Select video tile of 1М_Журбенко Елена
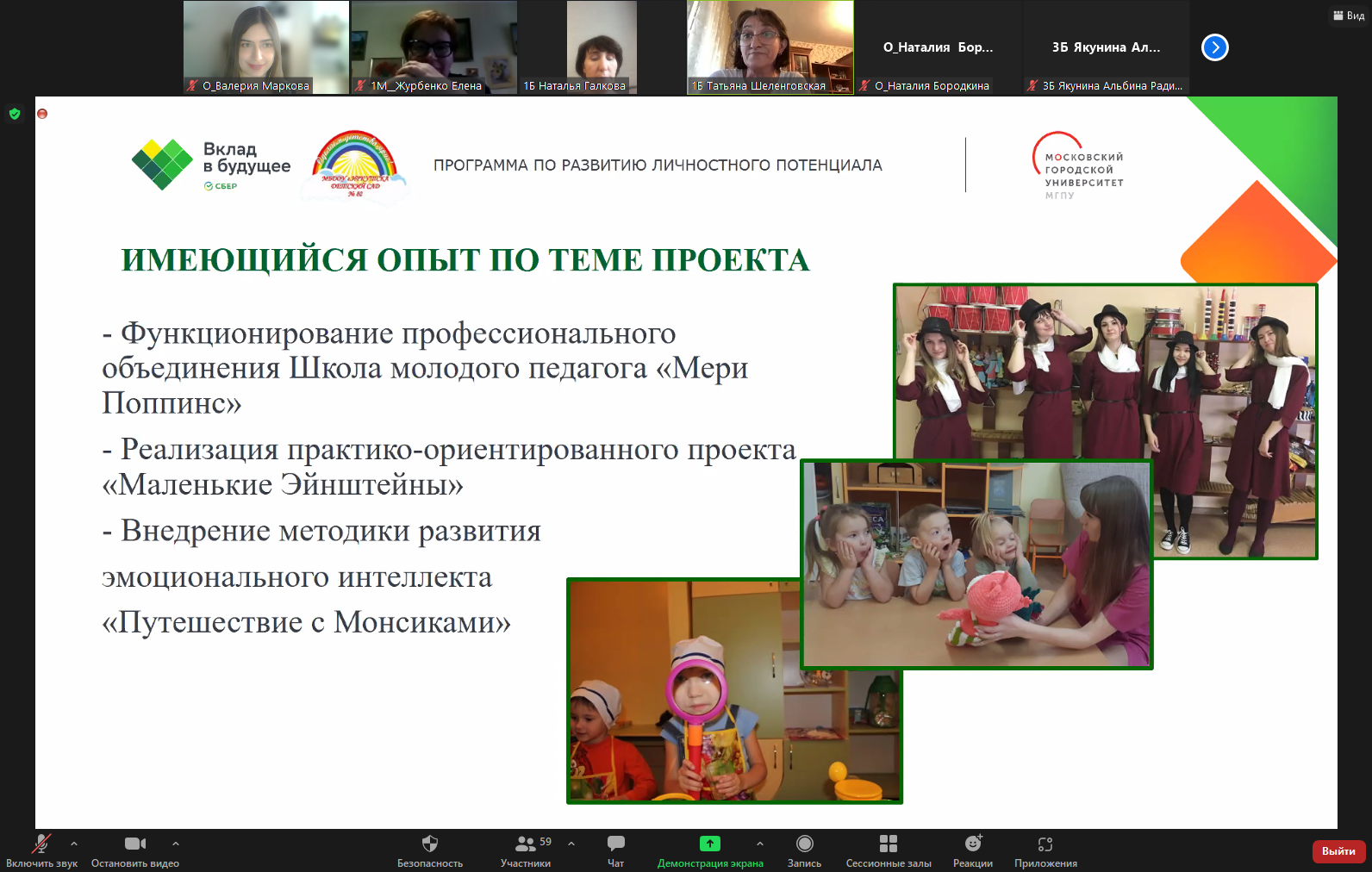Viewport: 1372px width, 872px height. [434, 47]
